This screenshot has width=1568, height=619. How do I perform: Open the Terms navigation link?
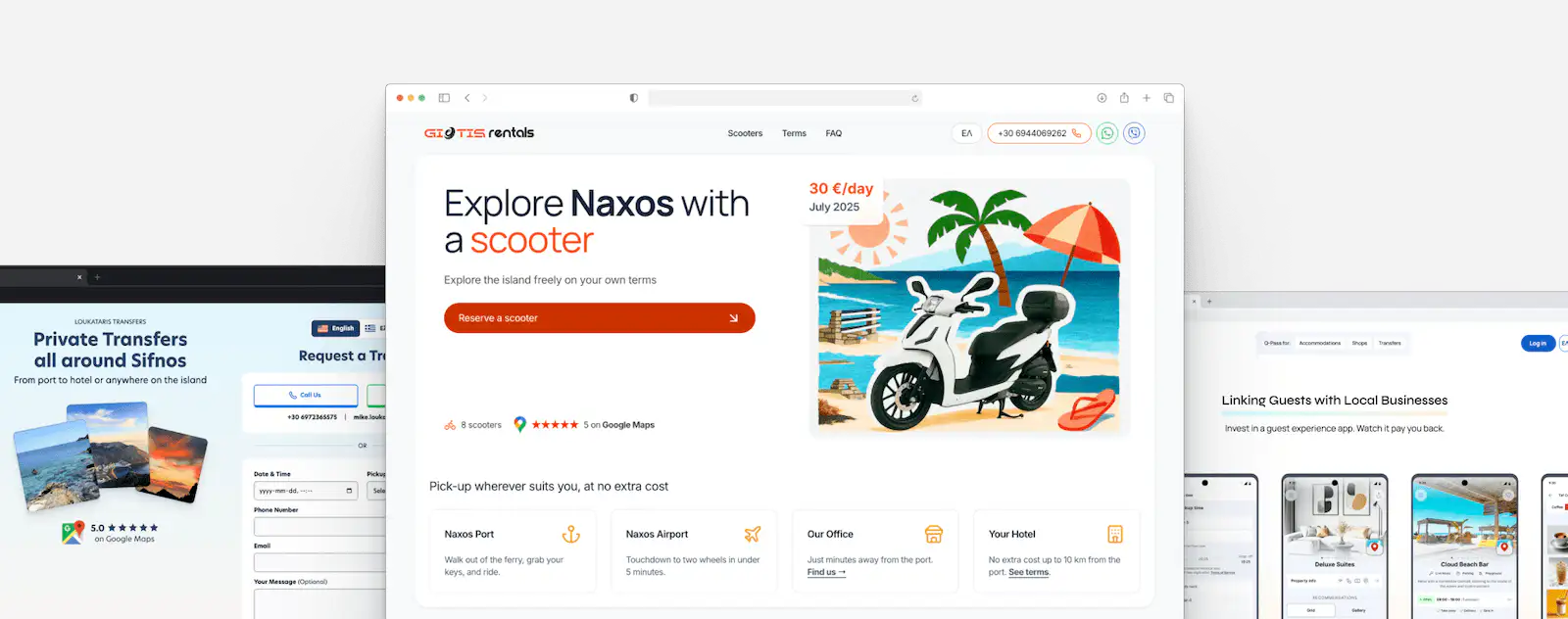[x=794, y=133]
